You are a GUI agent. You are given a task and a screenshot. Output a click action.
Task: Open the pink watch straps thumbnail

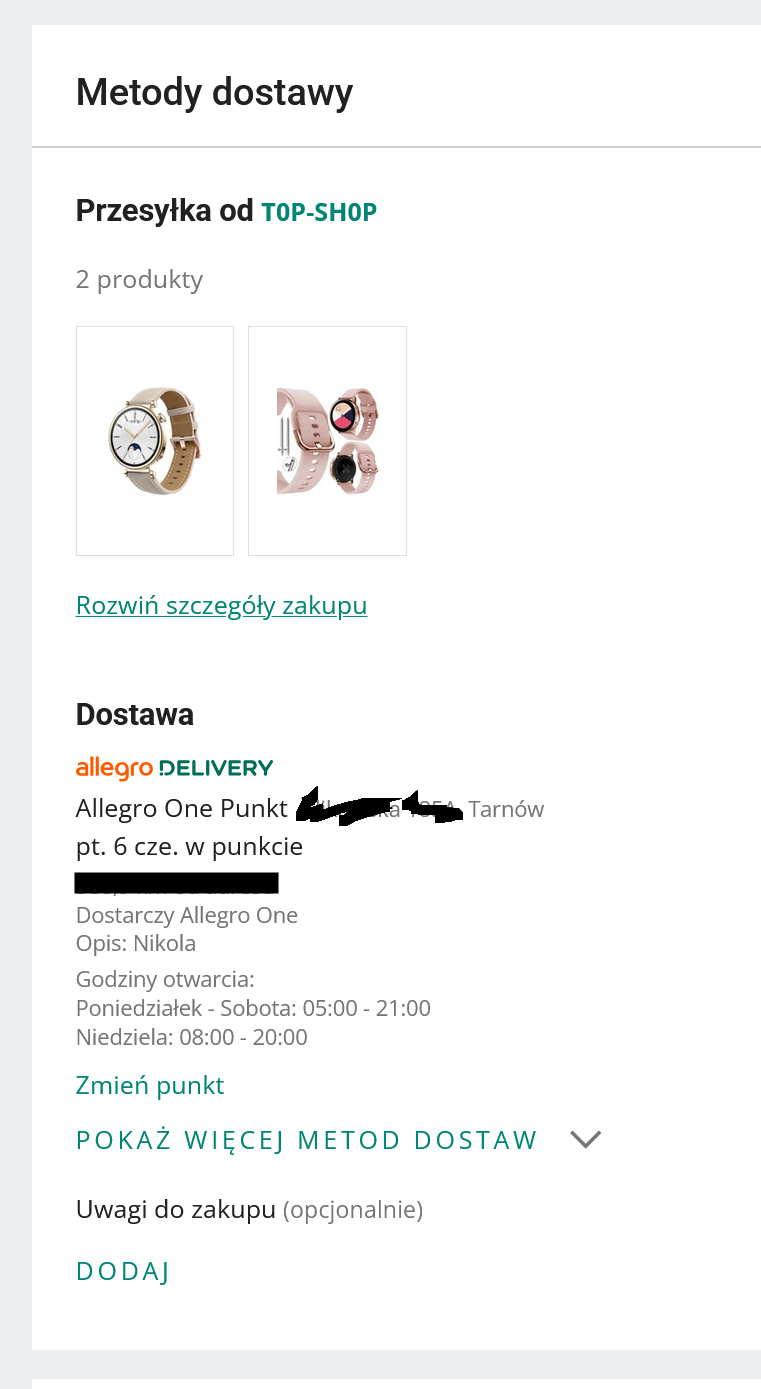pos(327,441)
